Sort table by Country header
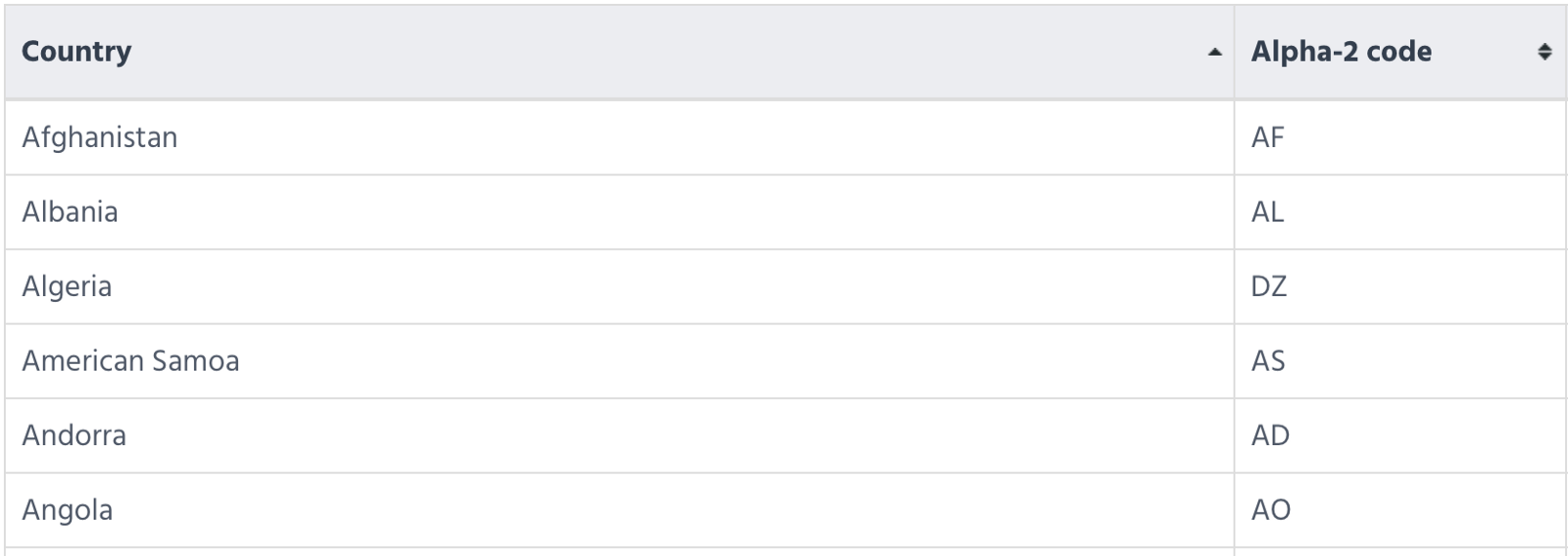1568x556 pixels. click(x=619, y=52)
